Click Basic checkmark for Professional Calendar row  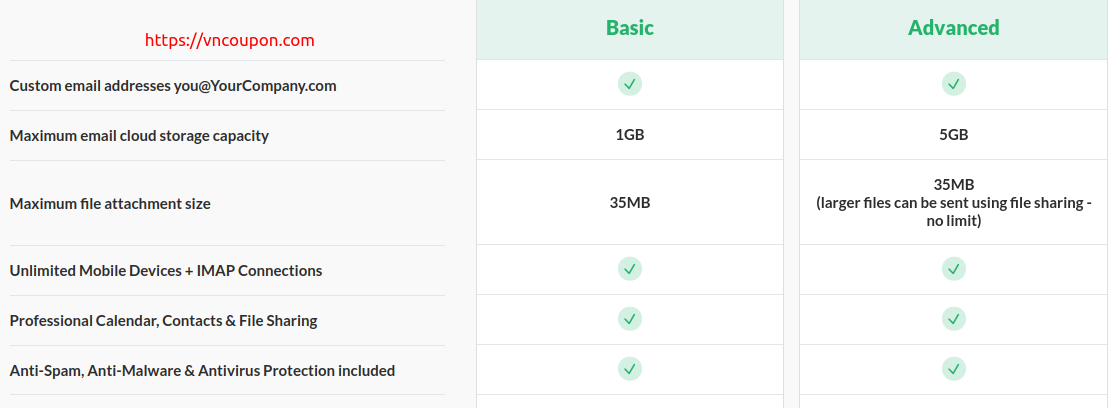click(630, 319)
